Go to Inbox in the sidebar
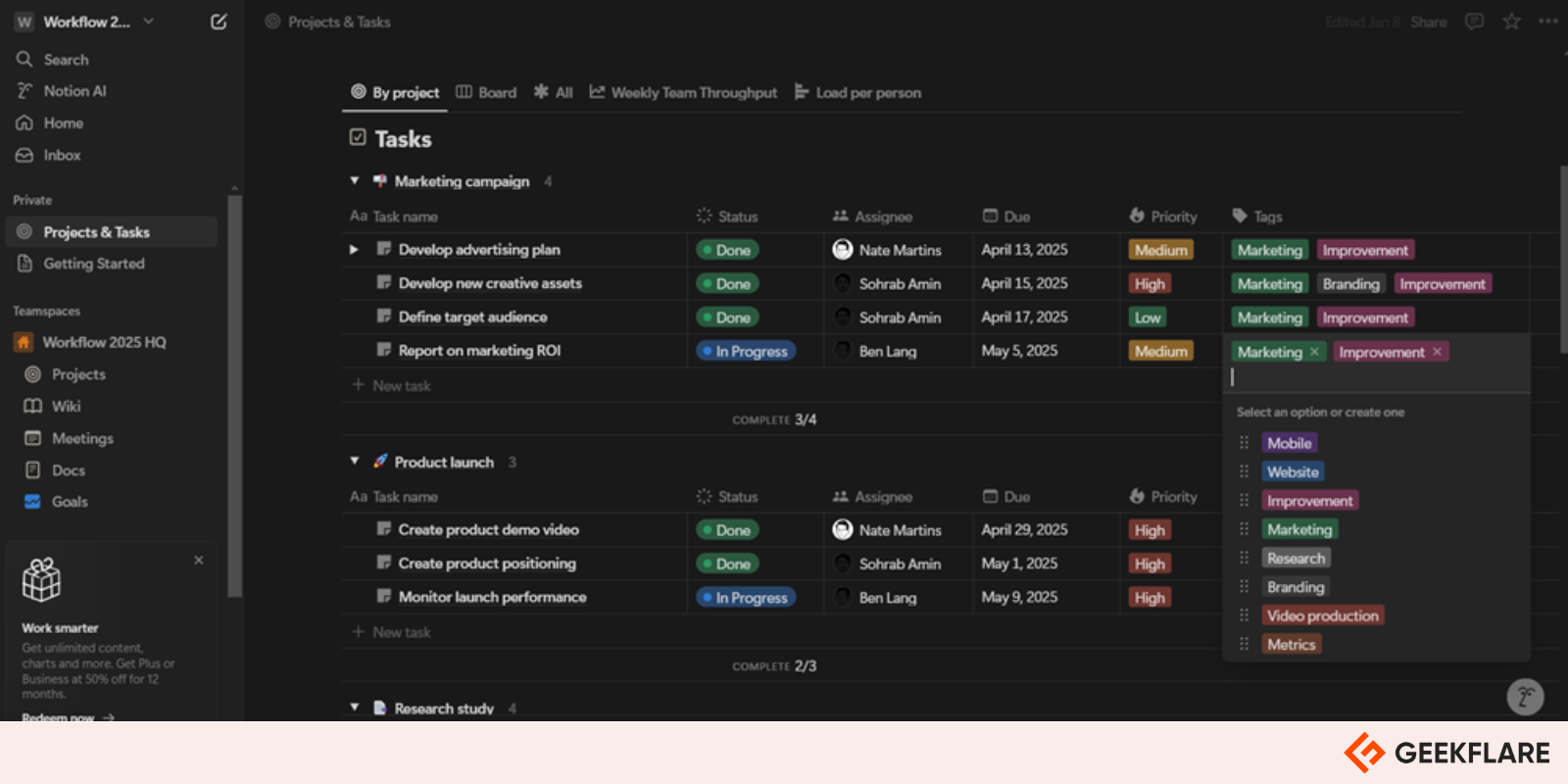This screenshot has height=784, width=1568. [x=62, y=155]
